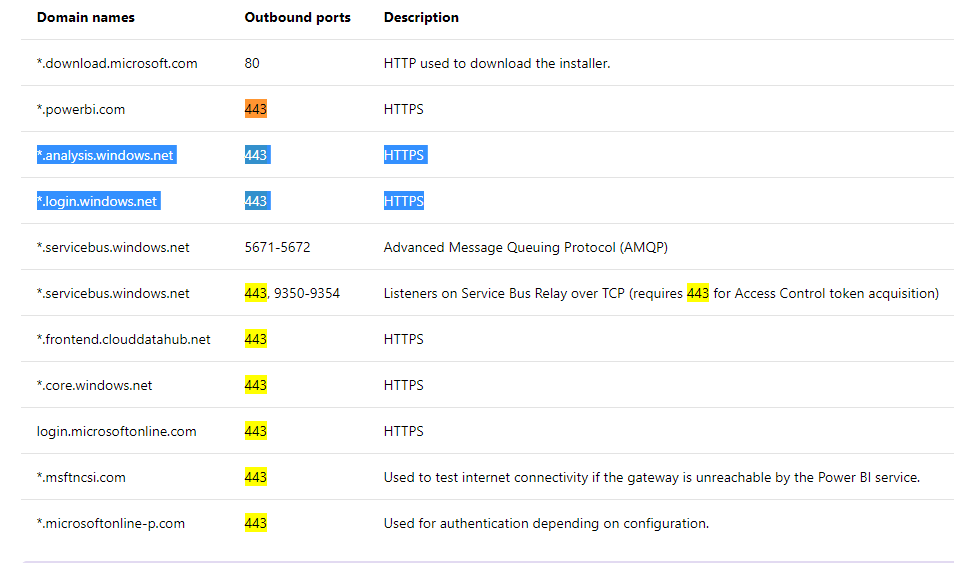Click 'Used for authentication depending on configuration.' text

point(546,523)
